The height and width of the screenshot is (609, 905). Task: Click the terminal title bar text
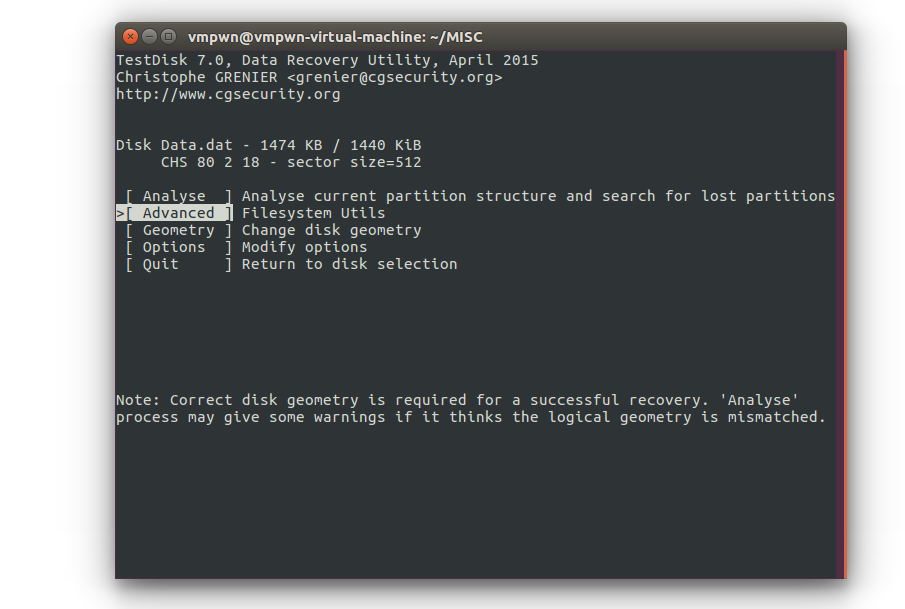(335, 37)
